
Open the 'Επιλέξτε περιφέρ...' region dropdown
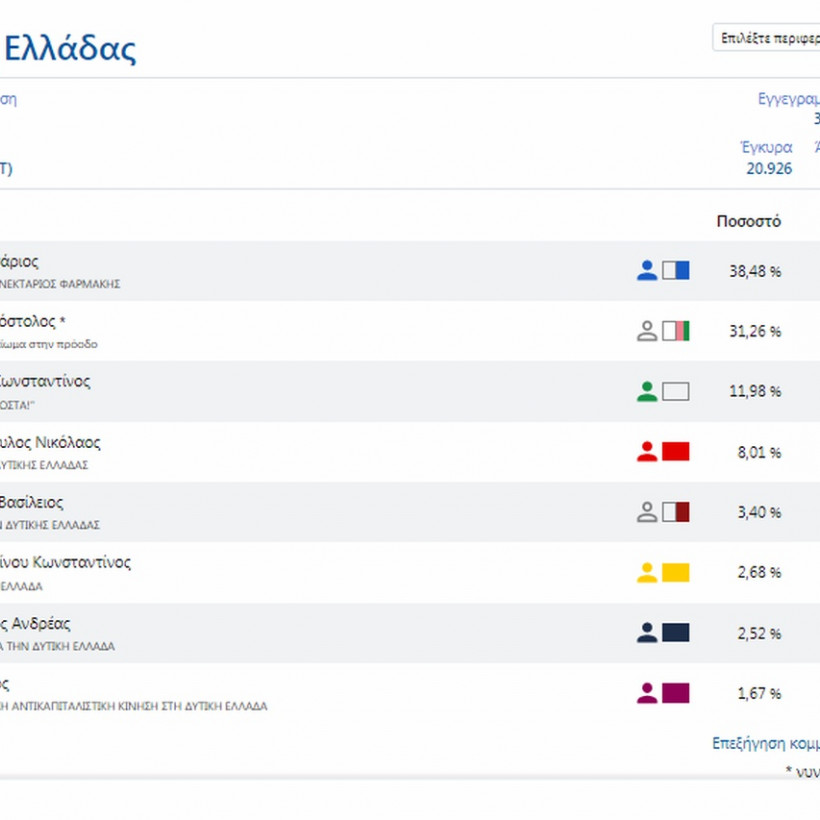tap(765, 38)
